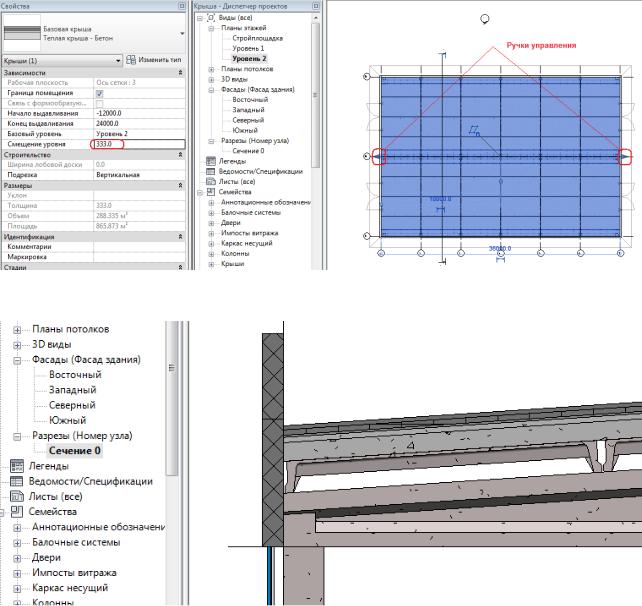Click the Начало выдавливания value -12000.0
The height and width of the screenshot is (606, 642).
click(139, 113)
